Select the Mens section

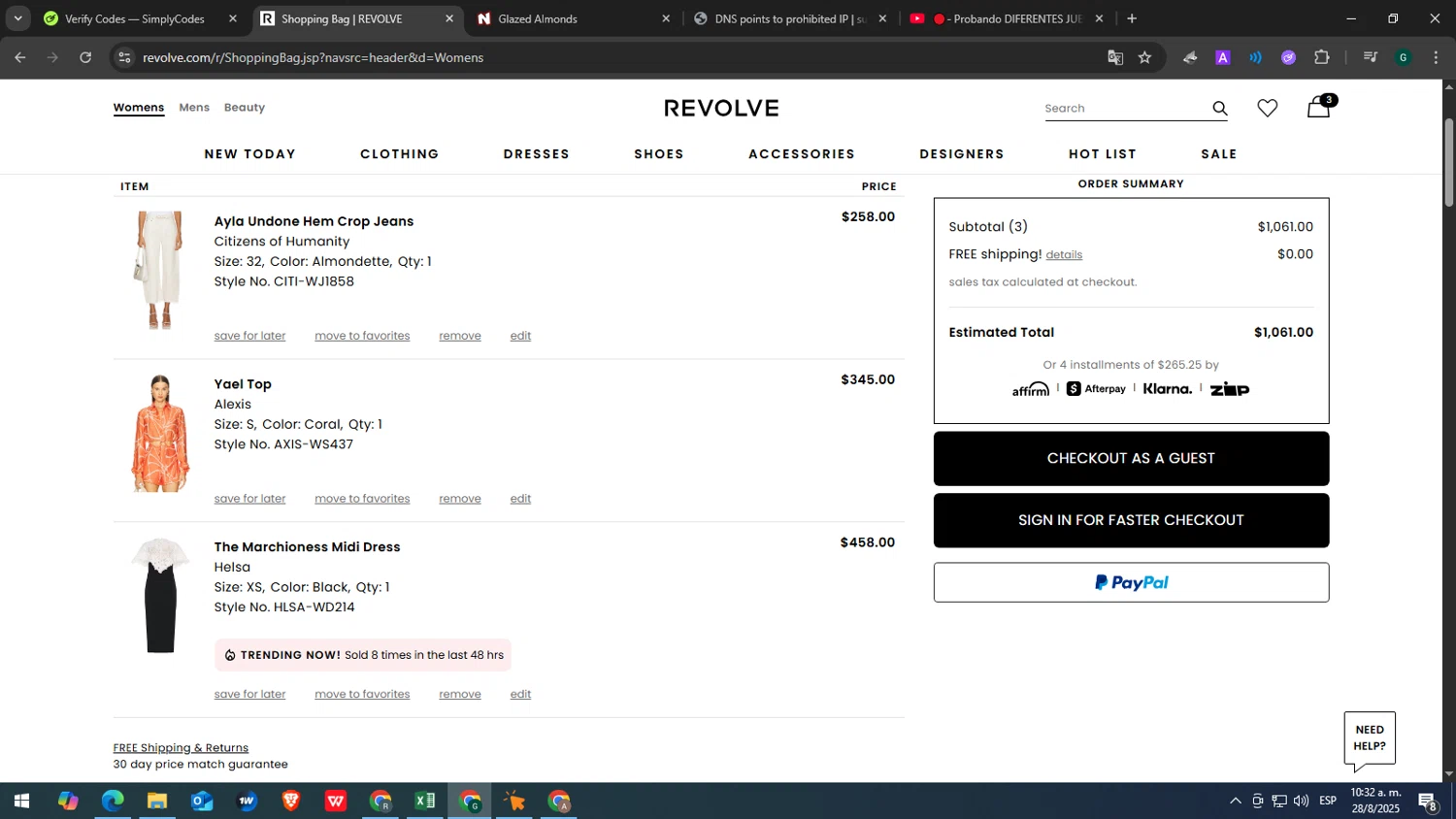[194, 108]
